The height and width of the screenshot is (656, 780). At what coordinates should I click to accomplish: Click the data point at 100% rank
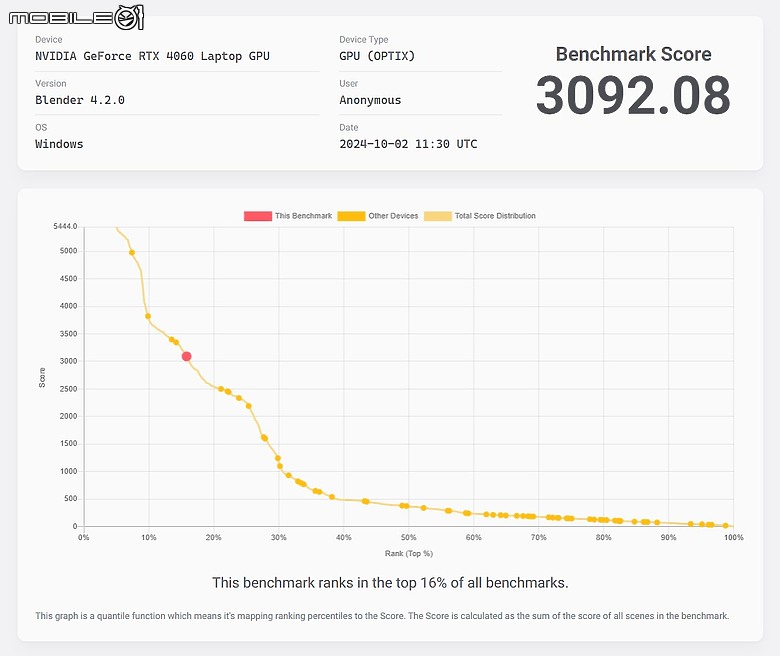click(725, 525)
